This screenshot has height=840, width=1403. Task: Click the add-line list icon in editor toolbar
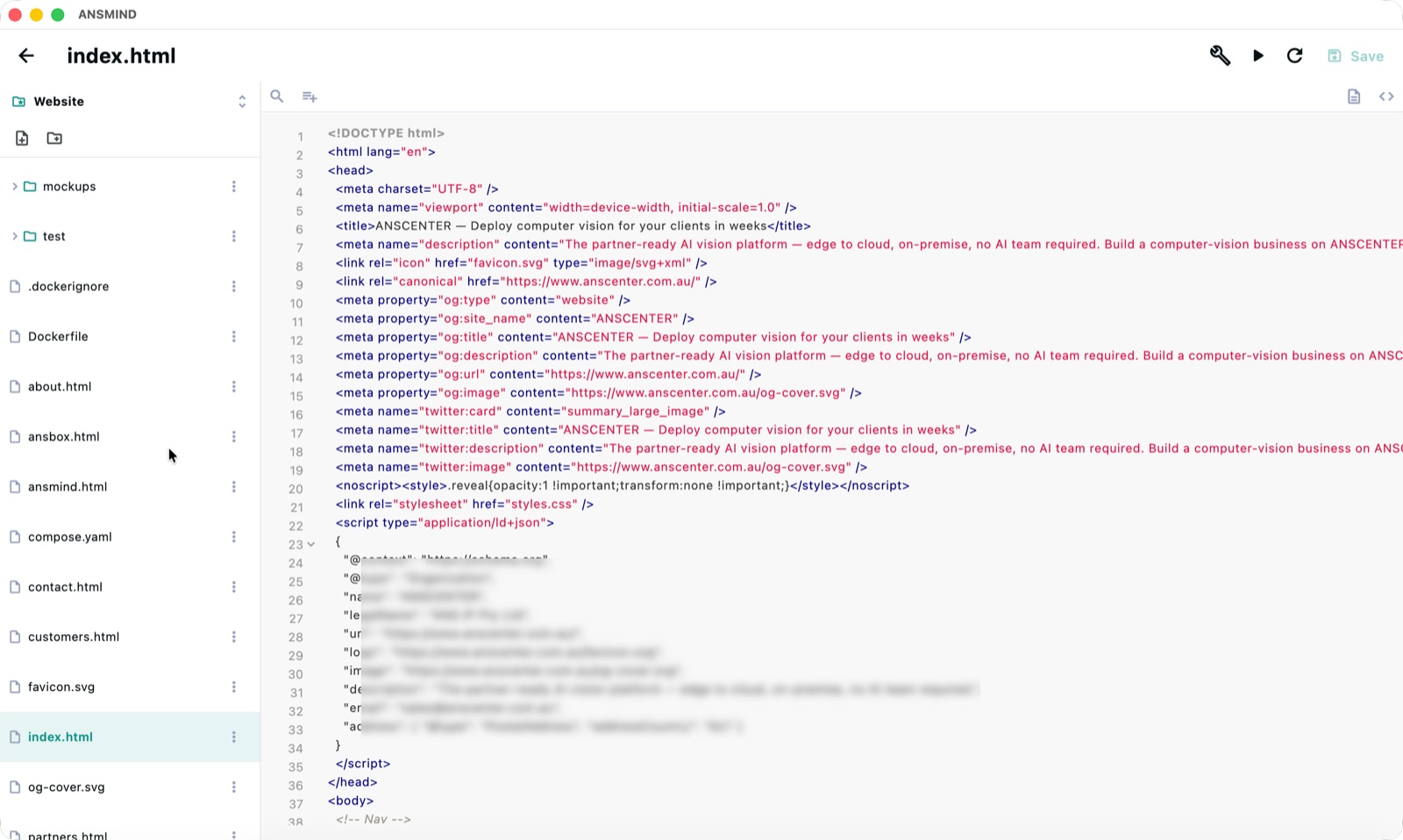tap(310, 96)
